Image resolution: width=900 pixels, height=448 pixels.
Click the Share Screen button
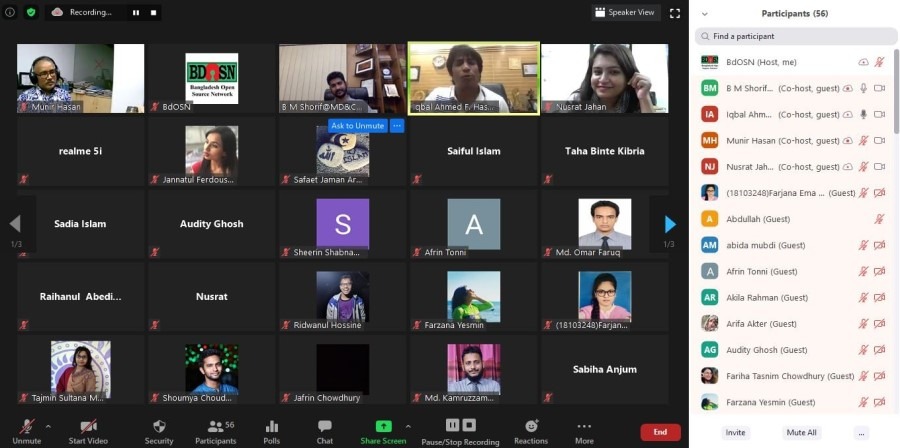[383, 430]
